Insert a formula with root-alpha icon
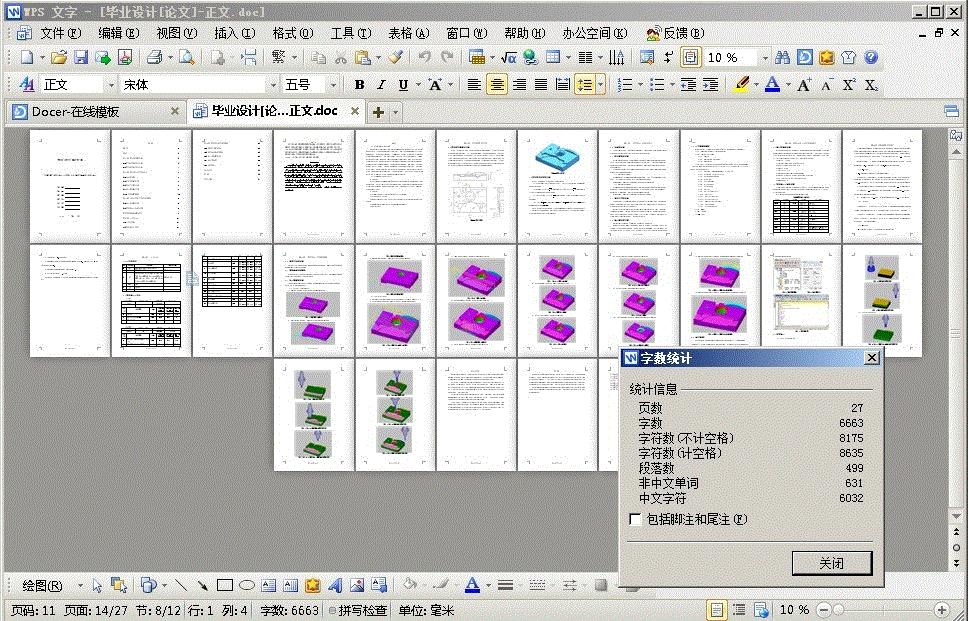Viewport: 968px width, 621px height. (508, 57)
